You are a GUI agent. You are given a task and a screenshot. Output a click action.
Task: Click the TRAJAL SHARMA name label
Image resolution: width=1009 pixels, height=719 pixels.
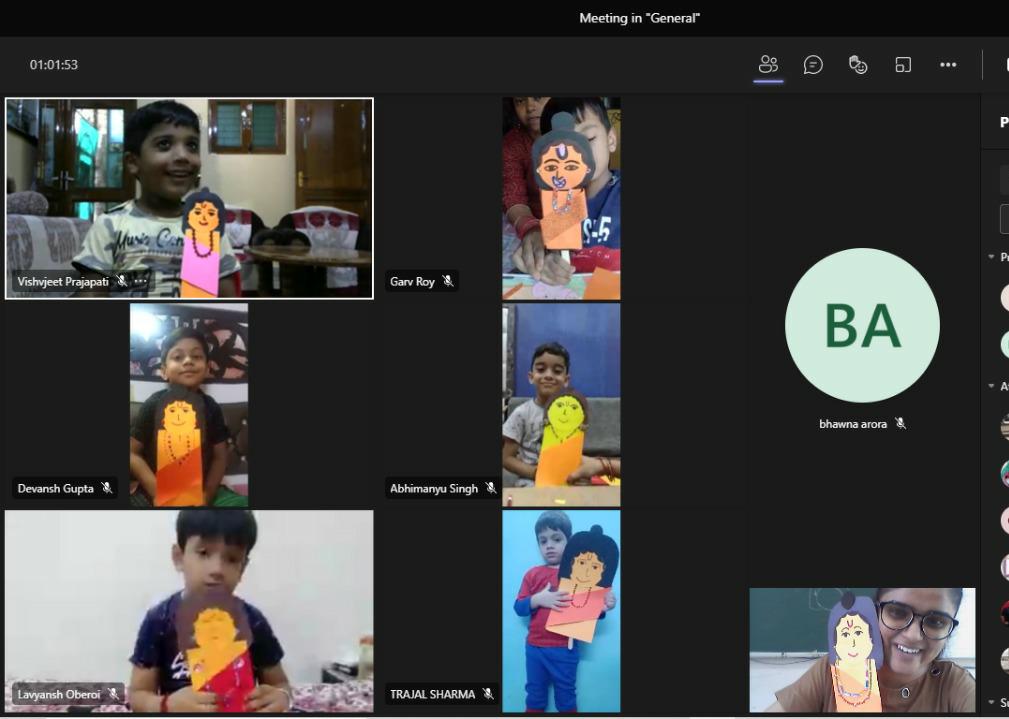(432, 694)
